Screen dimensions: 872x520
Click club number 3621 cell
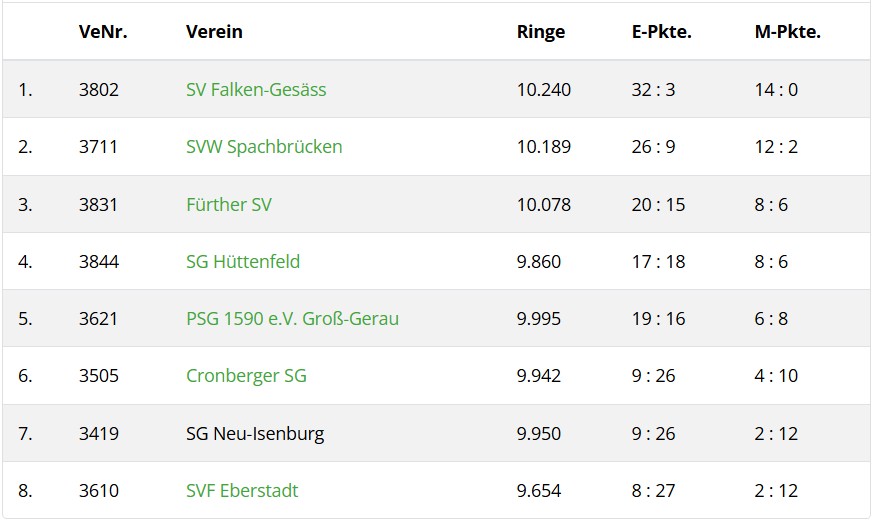[x=98, y=319]
